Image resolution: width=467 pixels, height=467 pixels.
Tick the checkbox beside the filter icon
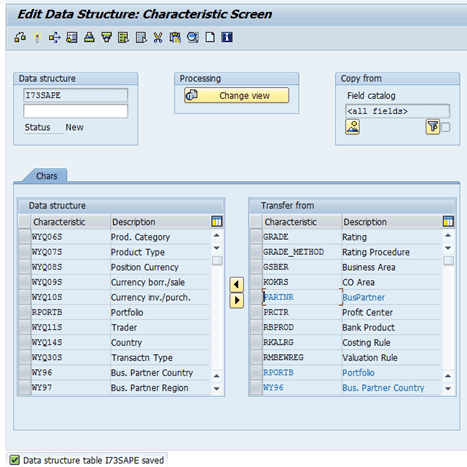pyautogui.click(x=446, y=127)
